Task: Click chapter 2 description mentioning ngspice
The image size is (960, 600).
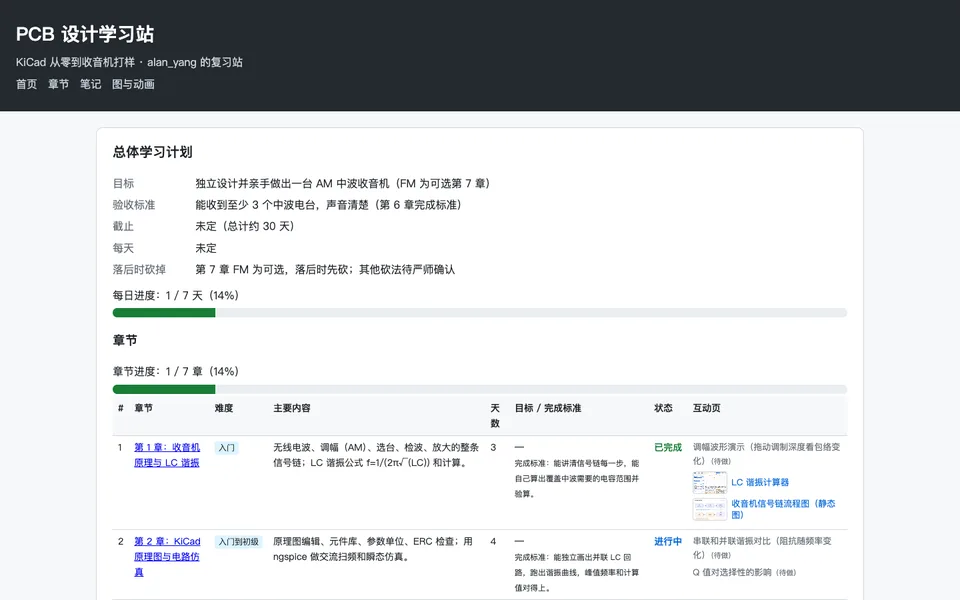Action: click(373, 549)
